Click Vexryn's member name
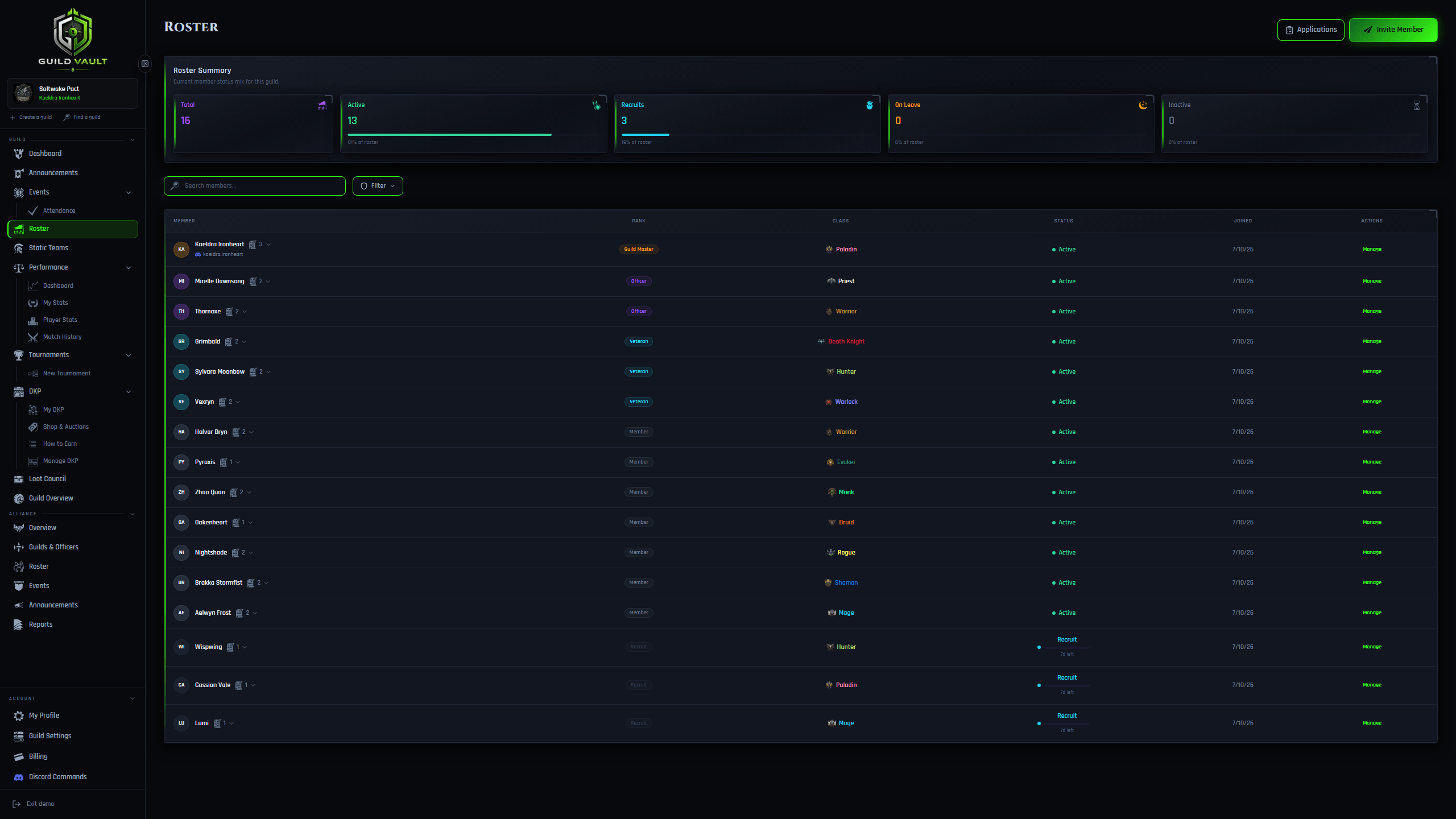The image size is (1456, 819). (204, 402)
